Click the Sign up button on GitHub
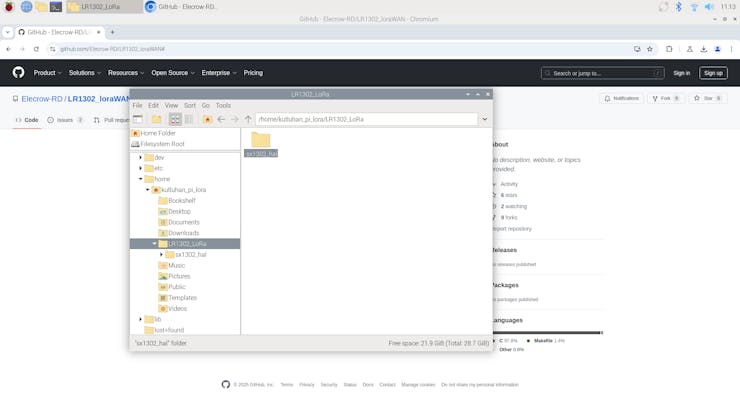 tap(713, 73)
